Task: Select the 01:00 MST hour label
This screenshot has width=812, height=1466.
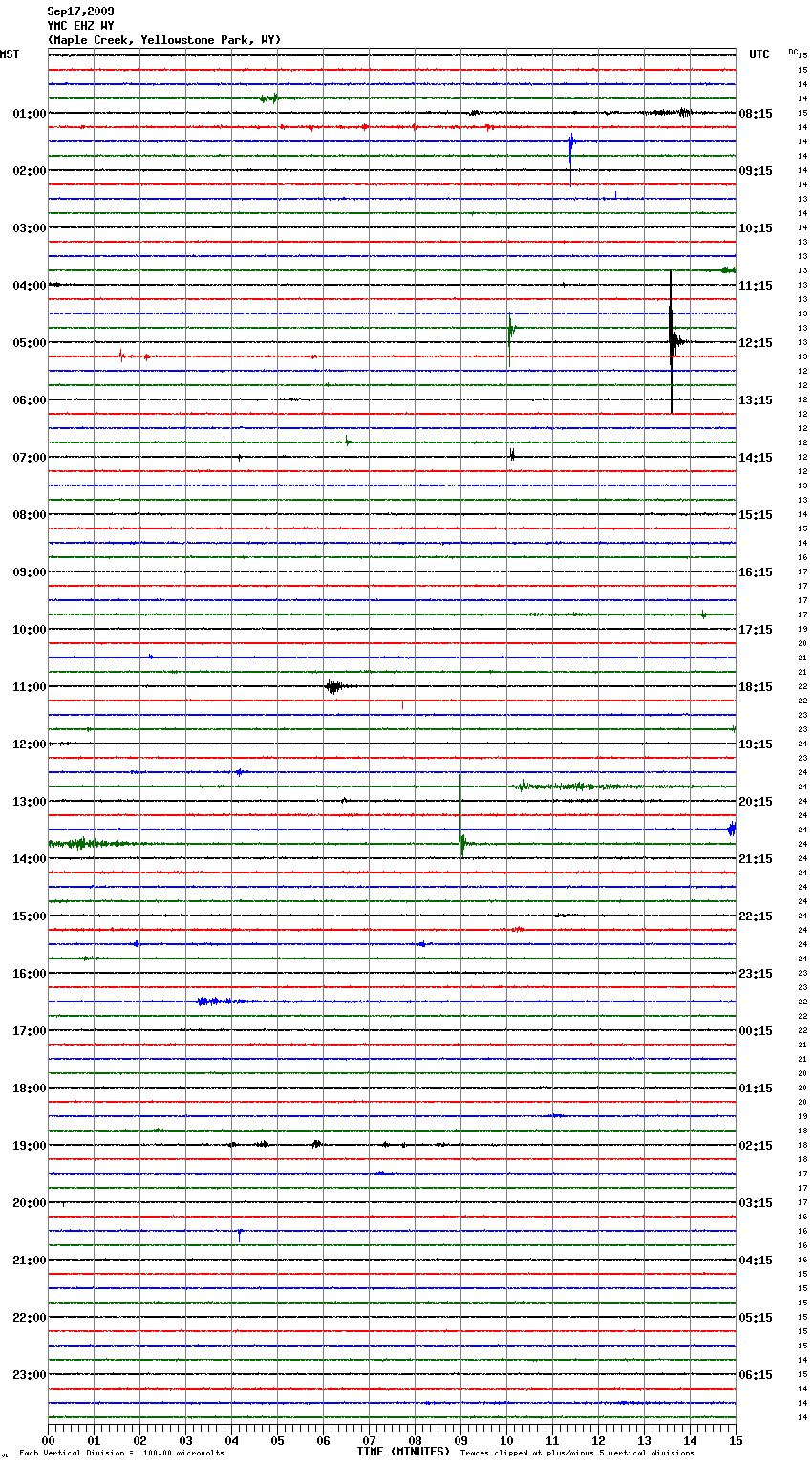Action: pos(30,114)
